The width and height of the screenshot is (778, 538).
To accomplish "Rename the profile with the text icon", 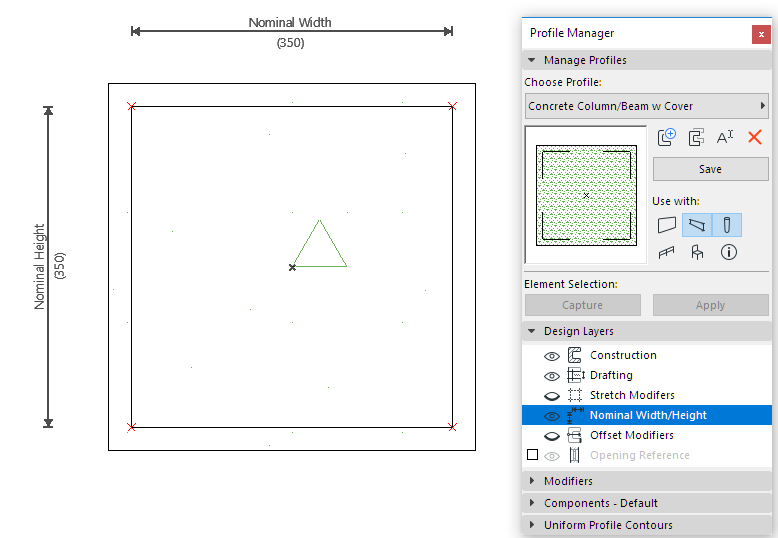I will [725, 137].
